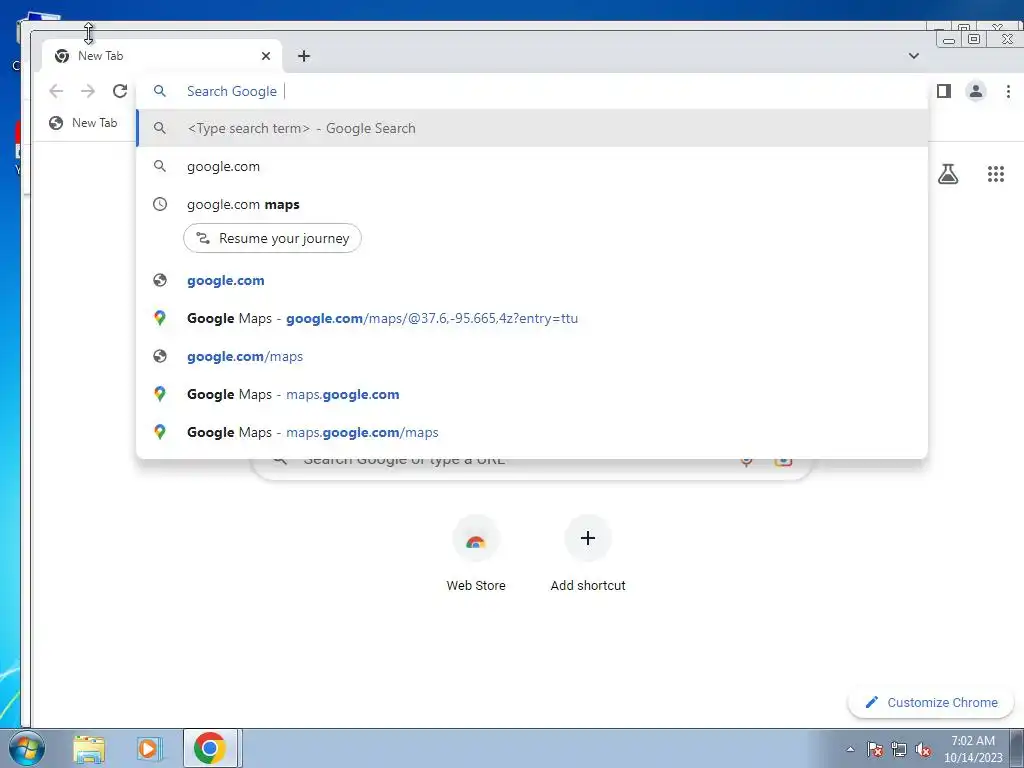Click the voice search microphone icon
The width and height of the screenshot is (1024, 768).
click(746, 462)
